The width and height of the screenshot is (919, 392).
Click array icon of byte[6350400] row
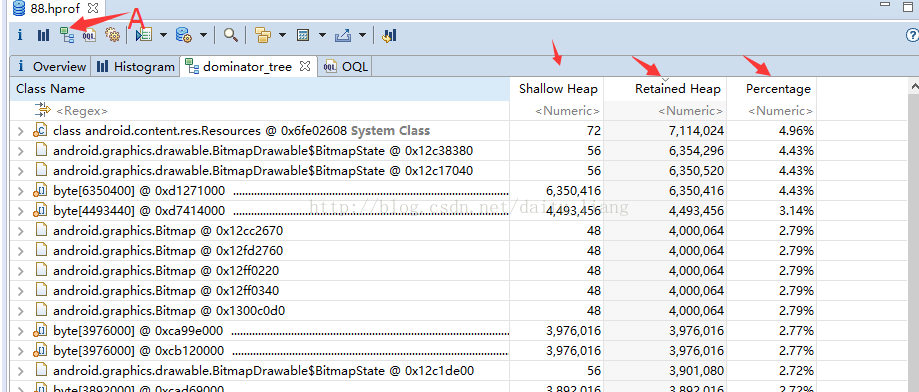tap(40, 190)
